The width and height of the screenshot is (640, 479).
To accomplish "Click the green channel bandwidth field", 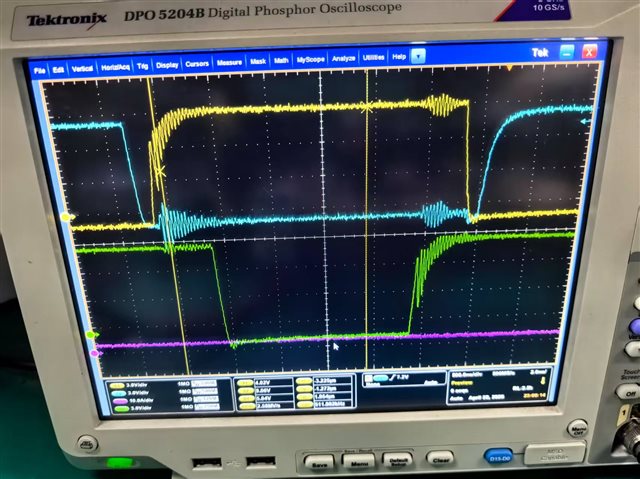I will (207, 407).
